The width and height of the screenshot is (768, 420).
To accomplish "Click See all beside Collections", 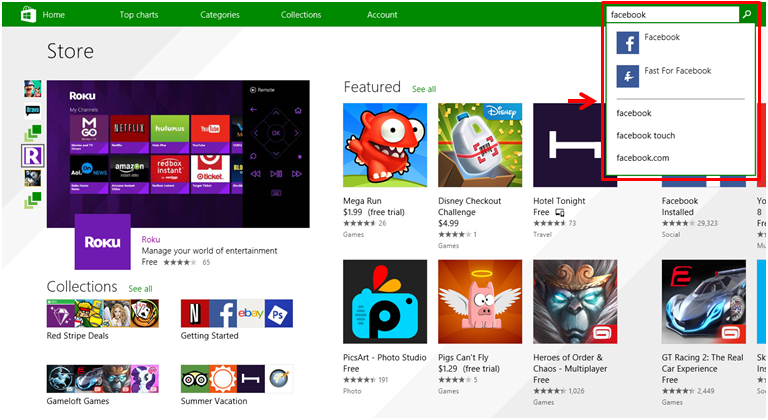I will point(140,289).
